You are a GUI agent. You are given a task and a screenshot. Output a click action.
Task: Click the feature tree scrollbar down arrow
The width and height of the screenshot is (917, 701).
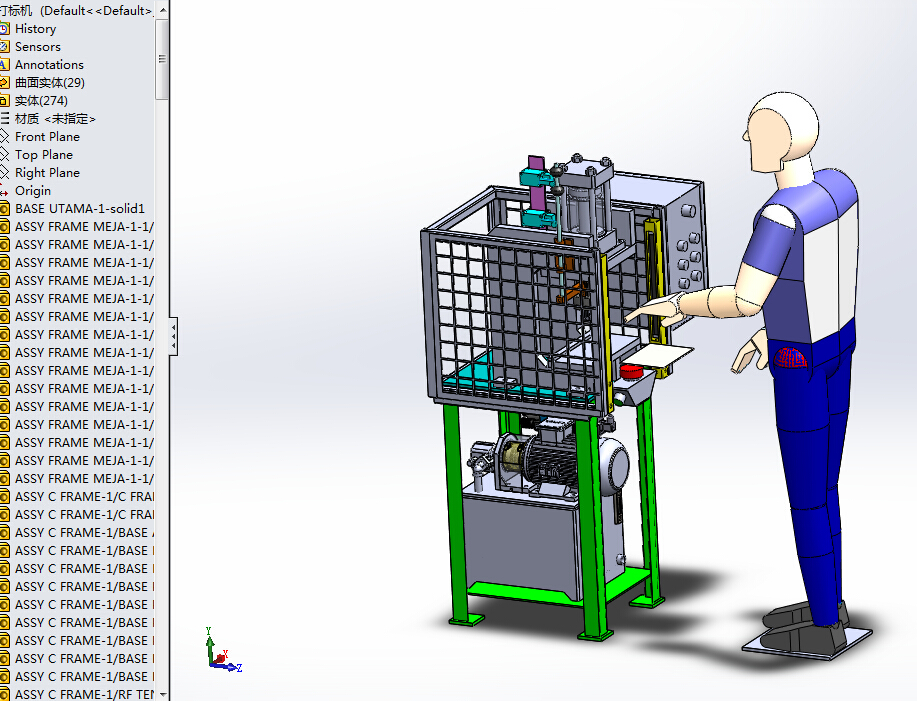[163, 694]
